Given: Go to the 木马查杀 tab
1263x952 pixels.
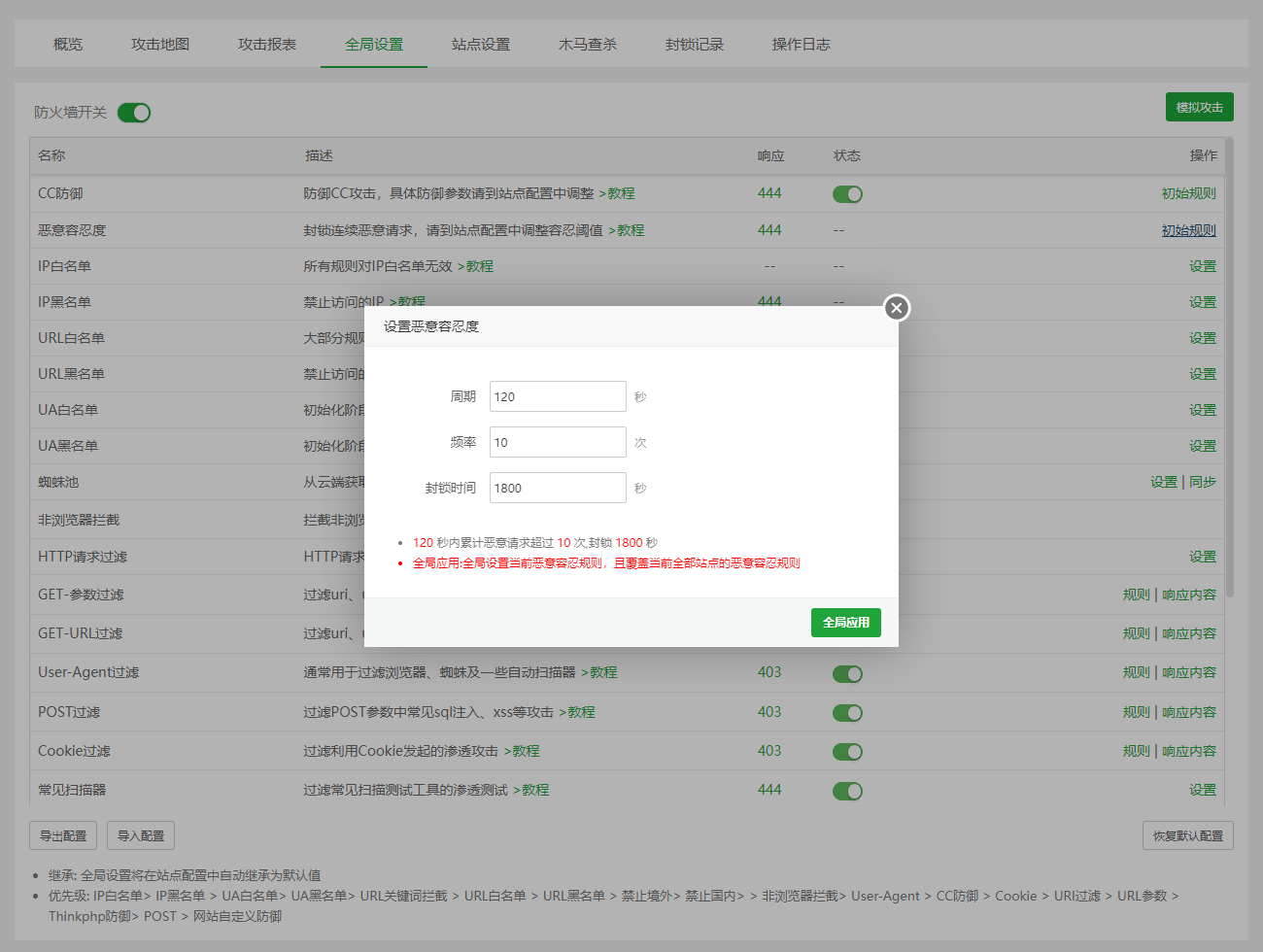Looking at the screenshot, I should [588, 45].
